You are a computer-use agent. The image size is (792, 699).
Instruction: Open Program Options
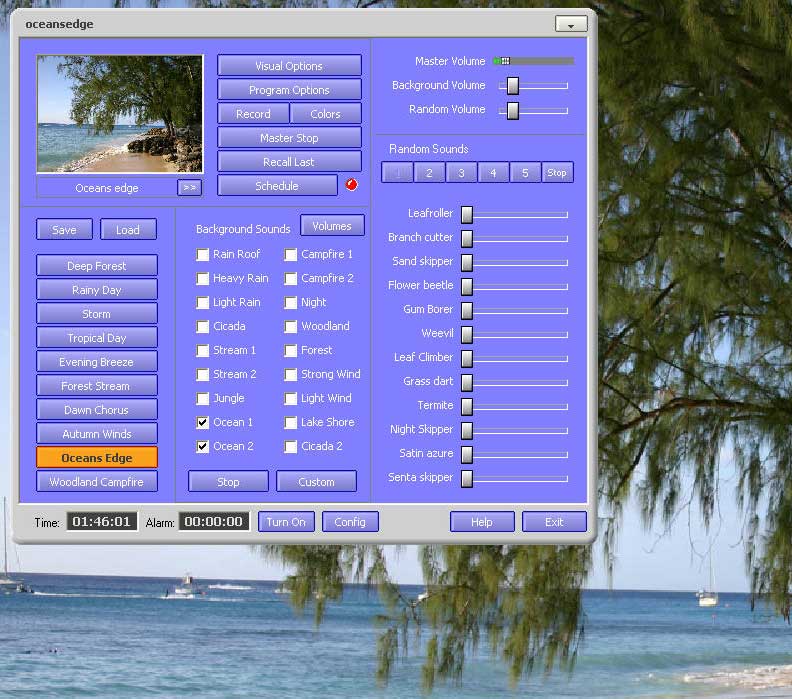click(289, 90)
